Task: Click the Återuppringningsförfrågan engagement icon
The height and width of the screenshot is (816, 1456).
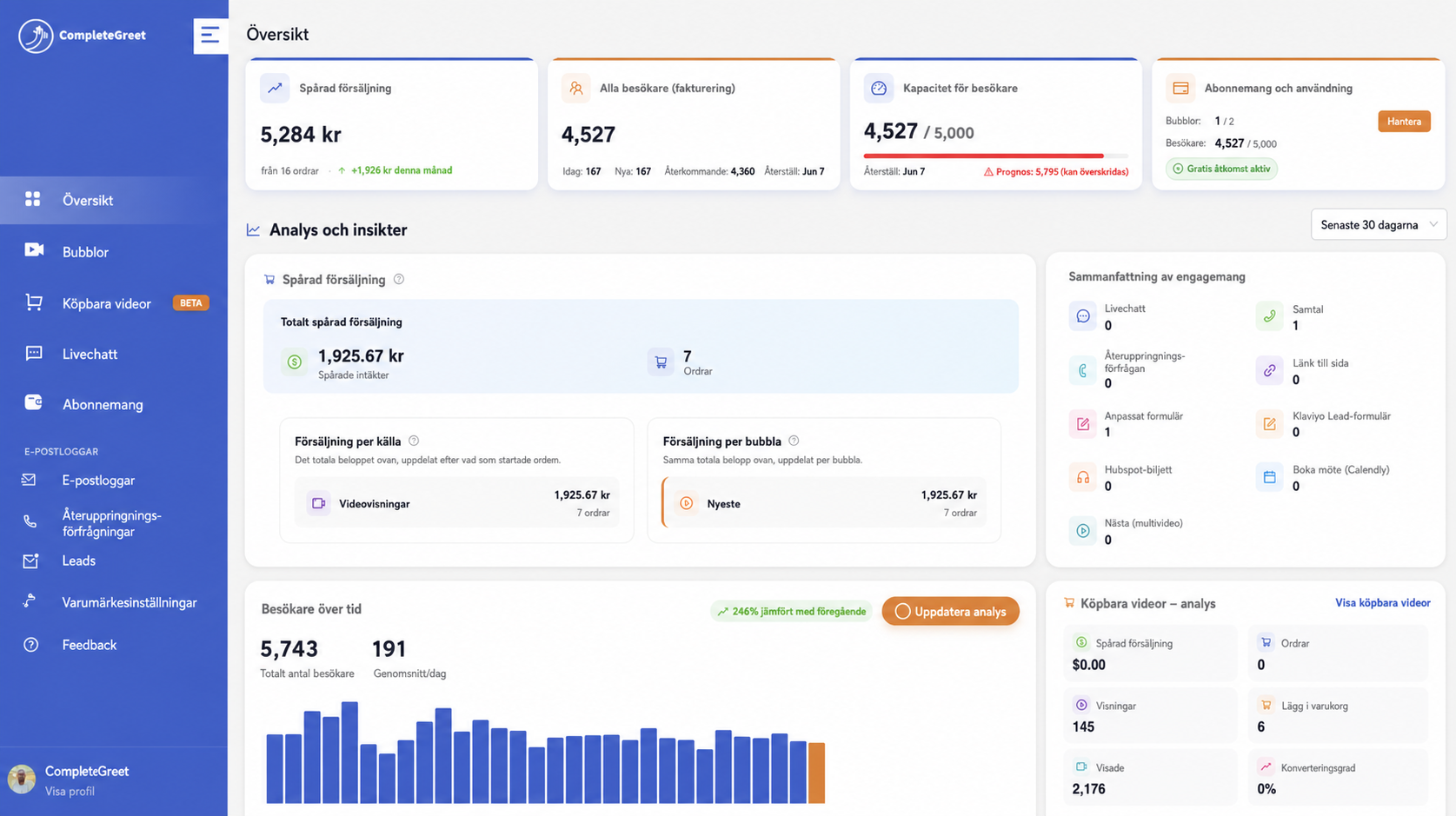Action: pos(1082,370)
